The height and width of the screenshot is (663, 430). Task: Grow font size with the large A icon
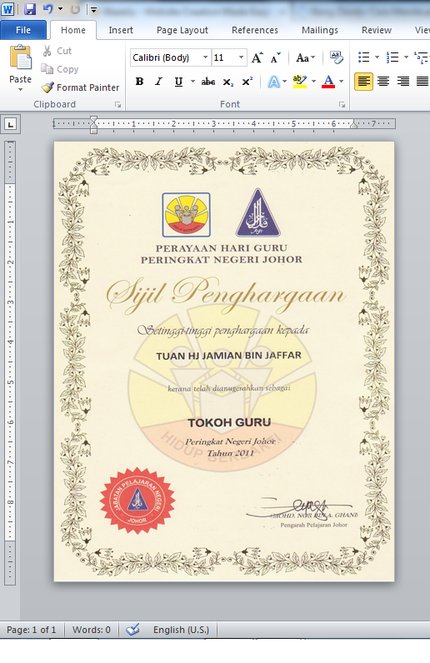tap(257, 58)
